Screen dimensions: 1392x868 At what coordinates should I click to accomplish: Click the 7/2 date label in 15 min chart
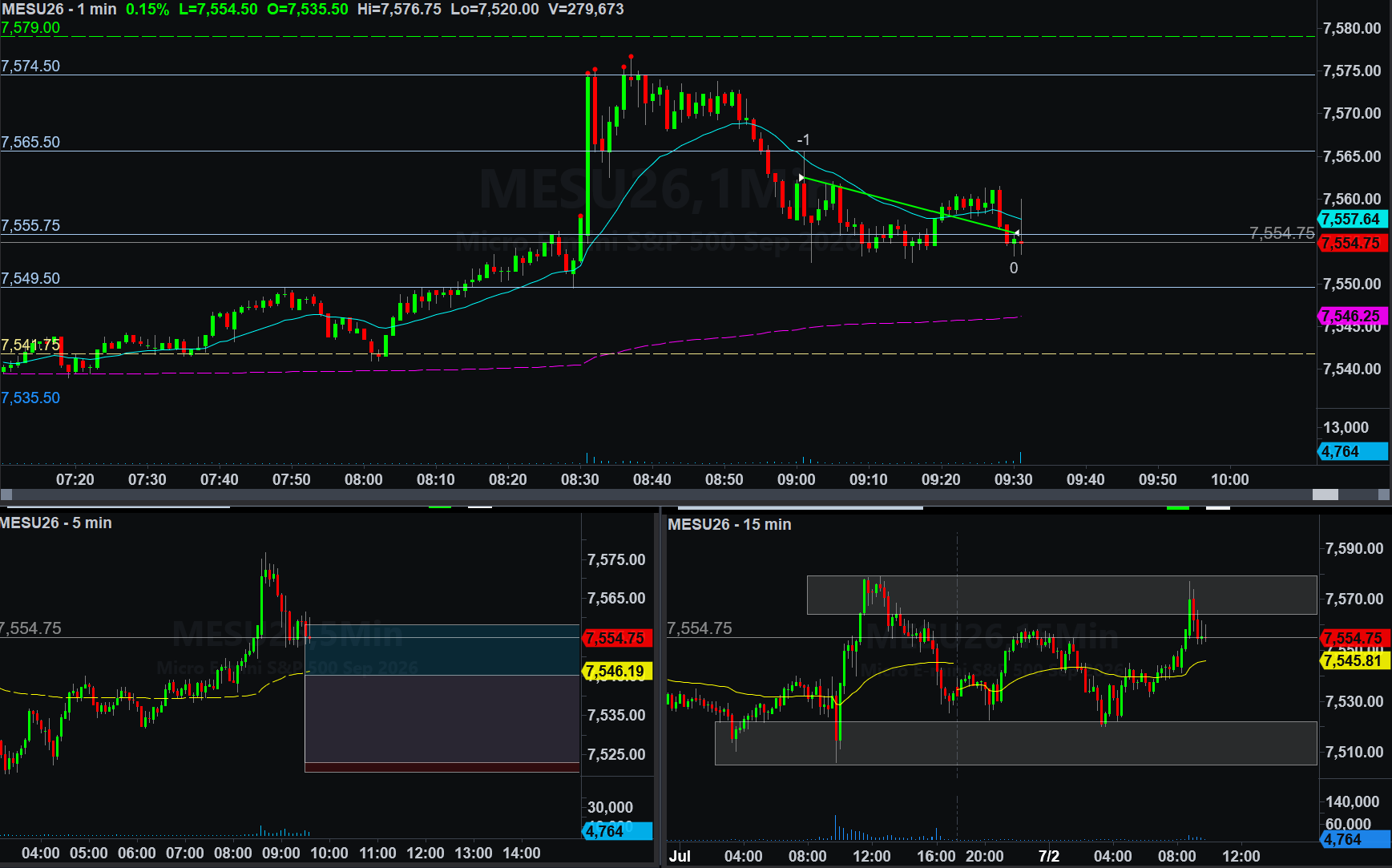click(1049, 855)
